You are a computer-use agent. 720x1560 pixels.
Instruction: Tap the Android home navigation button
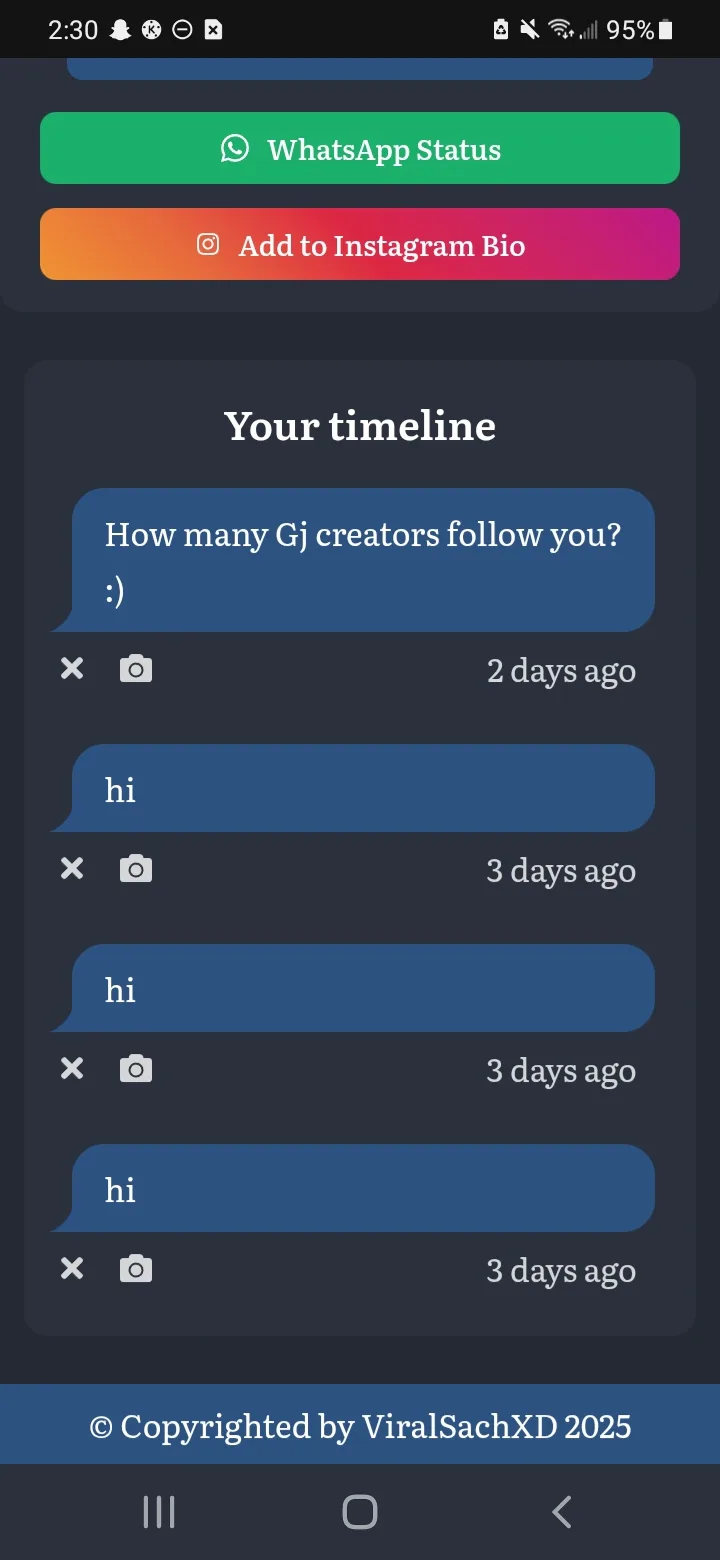(360, 1512)
